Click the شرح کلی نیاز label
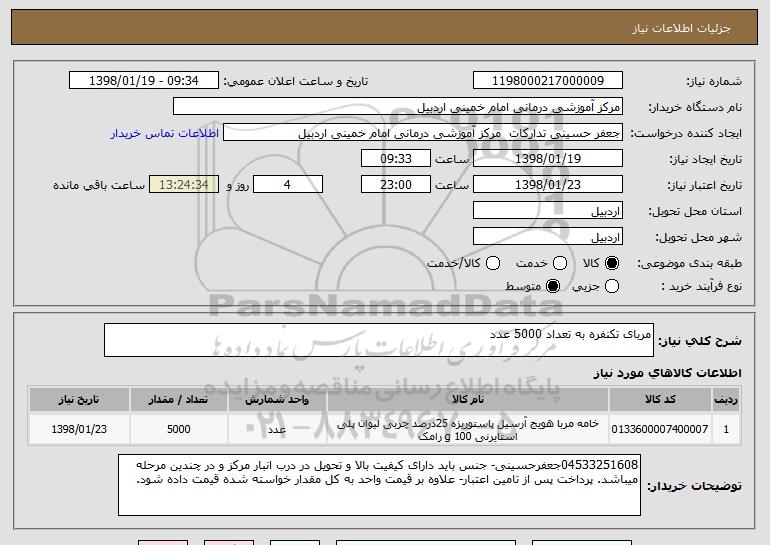The image size is (770, 545). (700, 341)
